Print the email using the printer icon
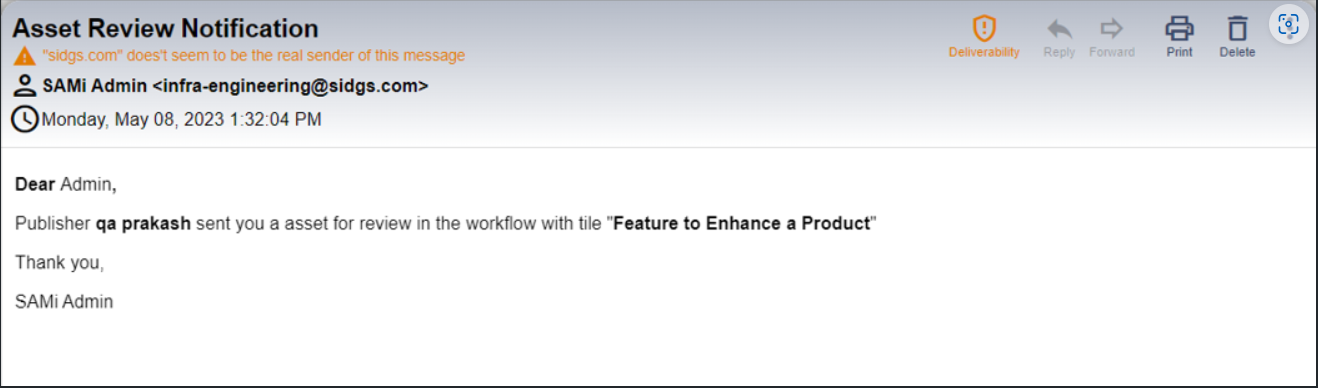The height and width of the screenshot is (388, 1318). click(1180, 28)
